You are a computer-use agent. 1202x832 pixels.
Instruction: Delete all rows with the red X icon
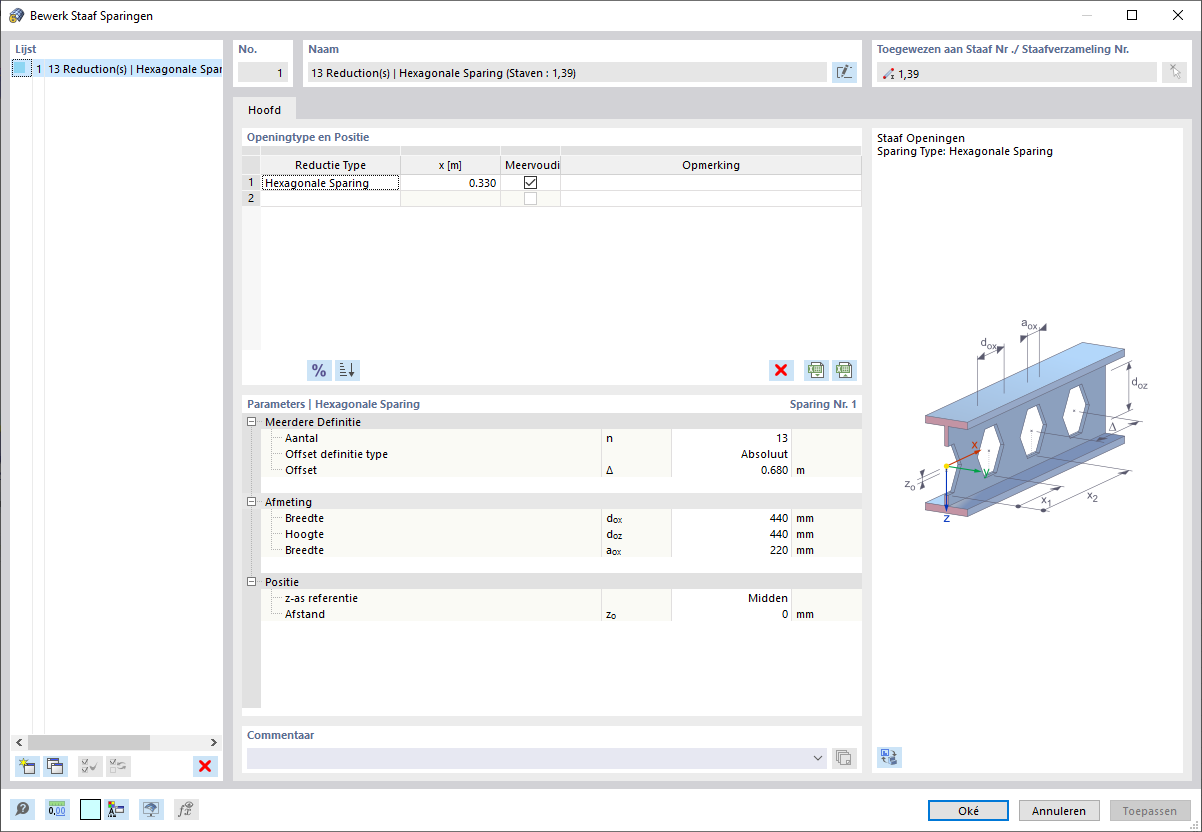(781, 370)
